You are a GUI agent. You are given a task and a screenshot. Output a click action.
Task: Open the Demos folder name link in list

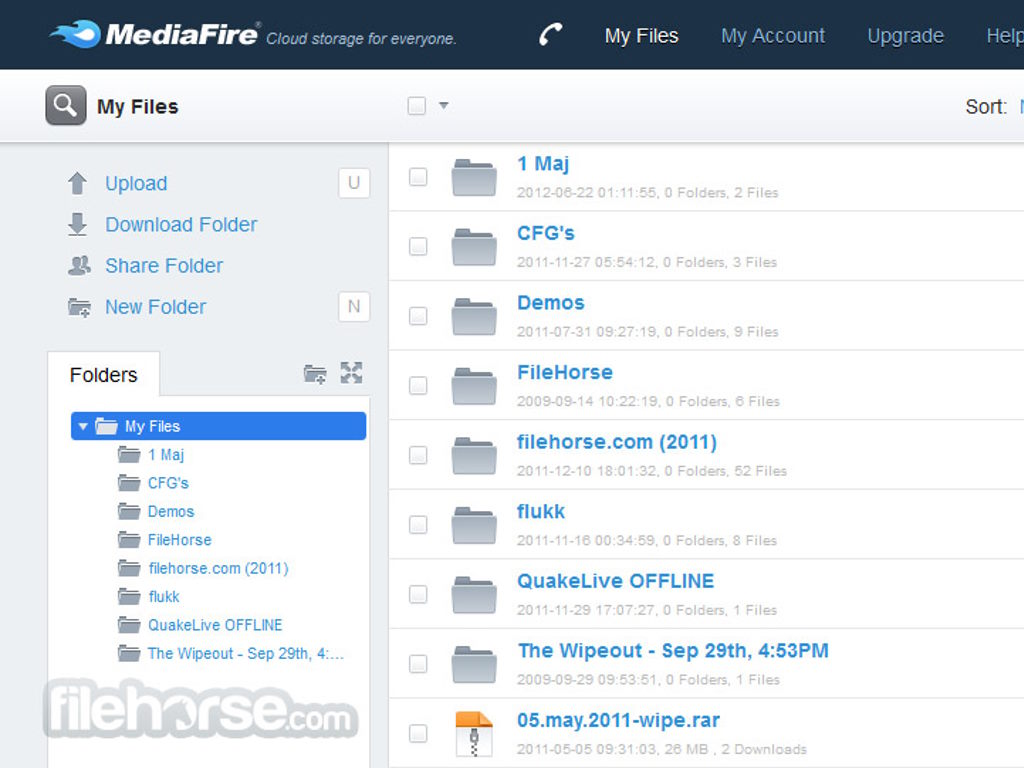coord(551,303)
